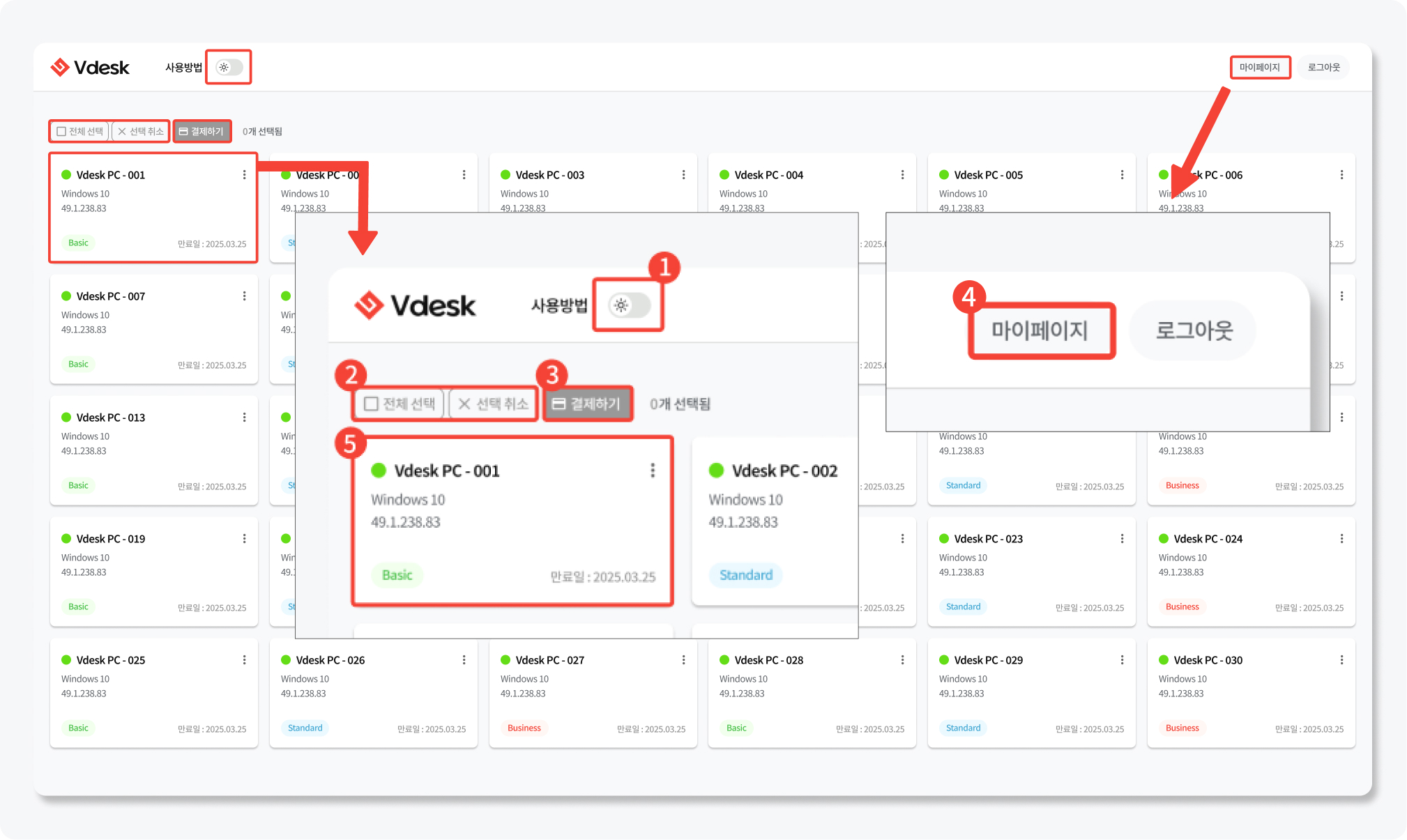Image resolution: width=1407 pixels, height=840 pixels.
Task: Click the IP address on Vdesk PC - 013 card
Action: click(84, 451)
